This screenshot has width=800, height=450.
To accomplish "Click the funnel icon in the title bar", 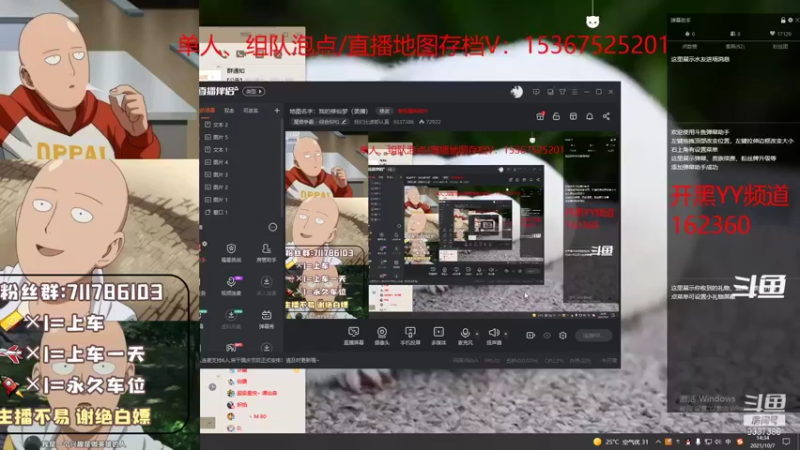I will pos(562,92).
